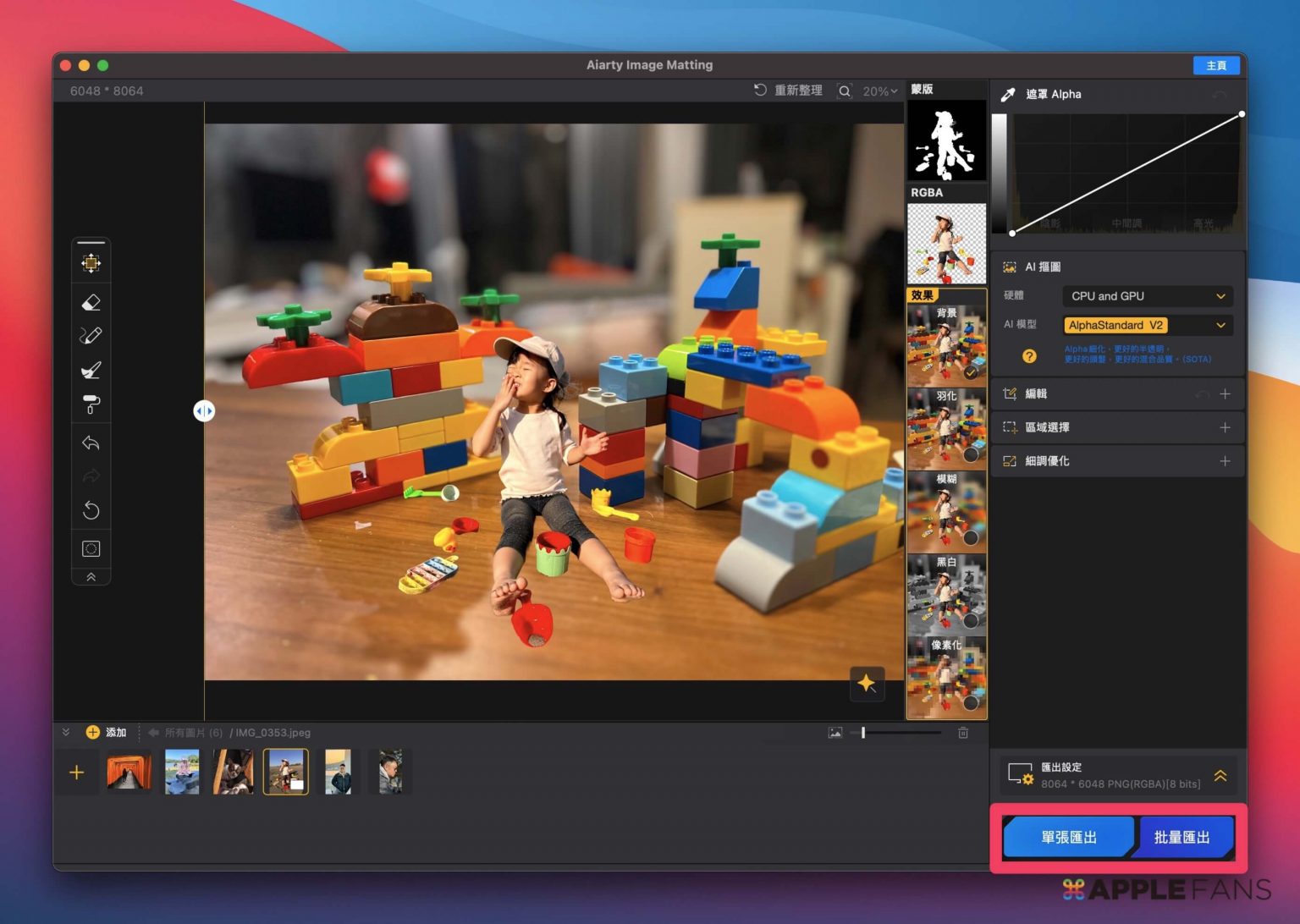The height and width of the screenshot is (924, 1300).
Task: Select the Brush tool in left toolbar
Action: tap(91, 370)
